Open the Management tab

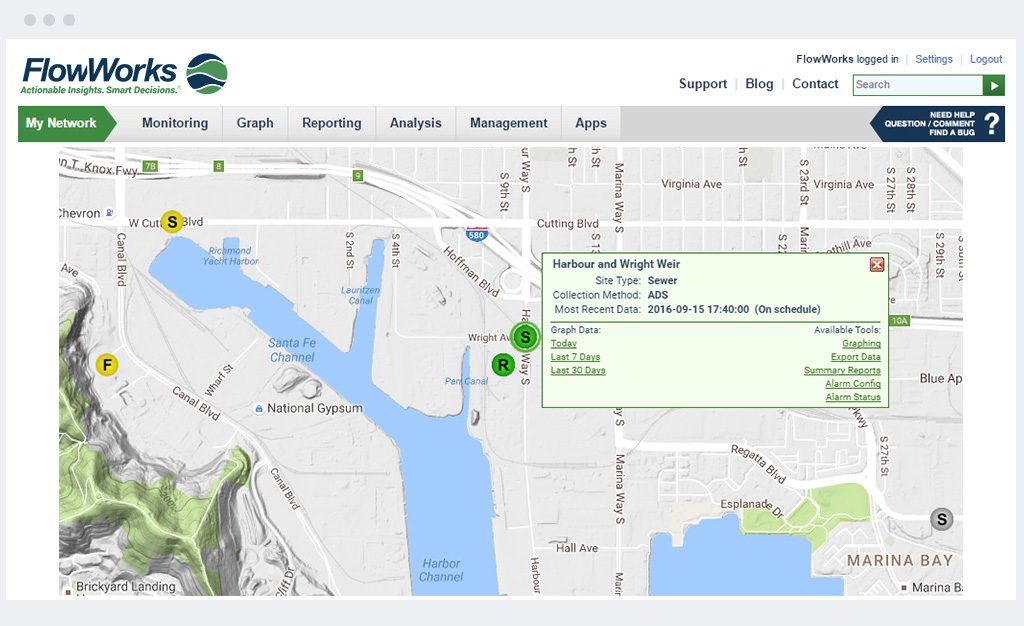[509, 123]
